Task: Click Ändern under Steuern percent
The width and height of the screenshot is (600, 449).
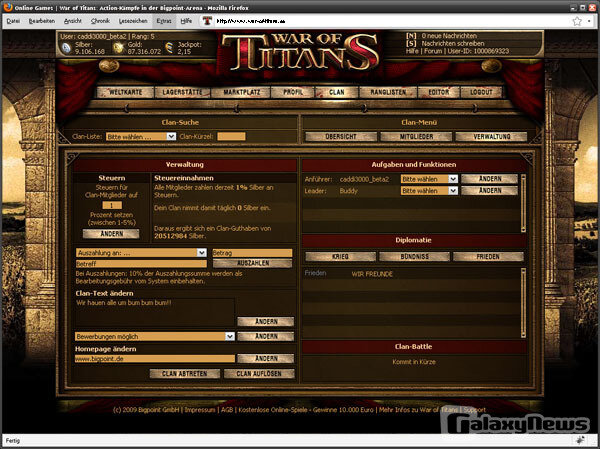Action: (x=111, y=233)
